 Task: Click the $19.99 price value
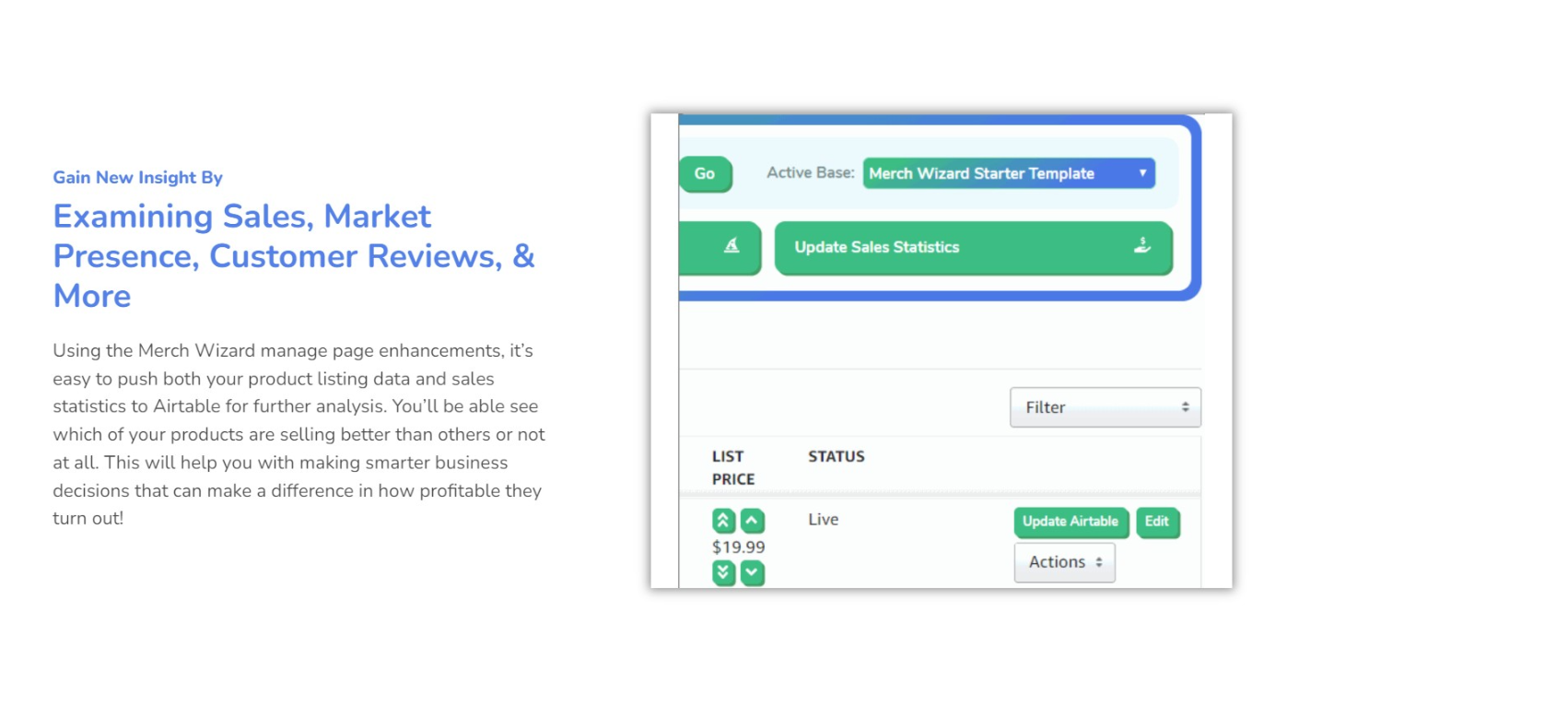738,547
